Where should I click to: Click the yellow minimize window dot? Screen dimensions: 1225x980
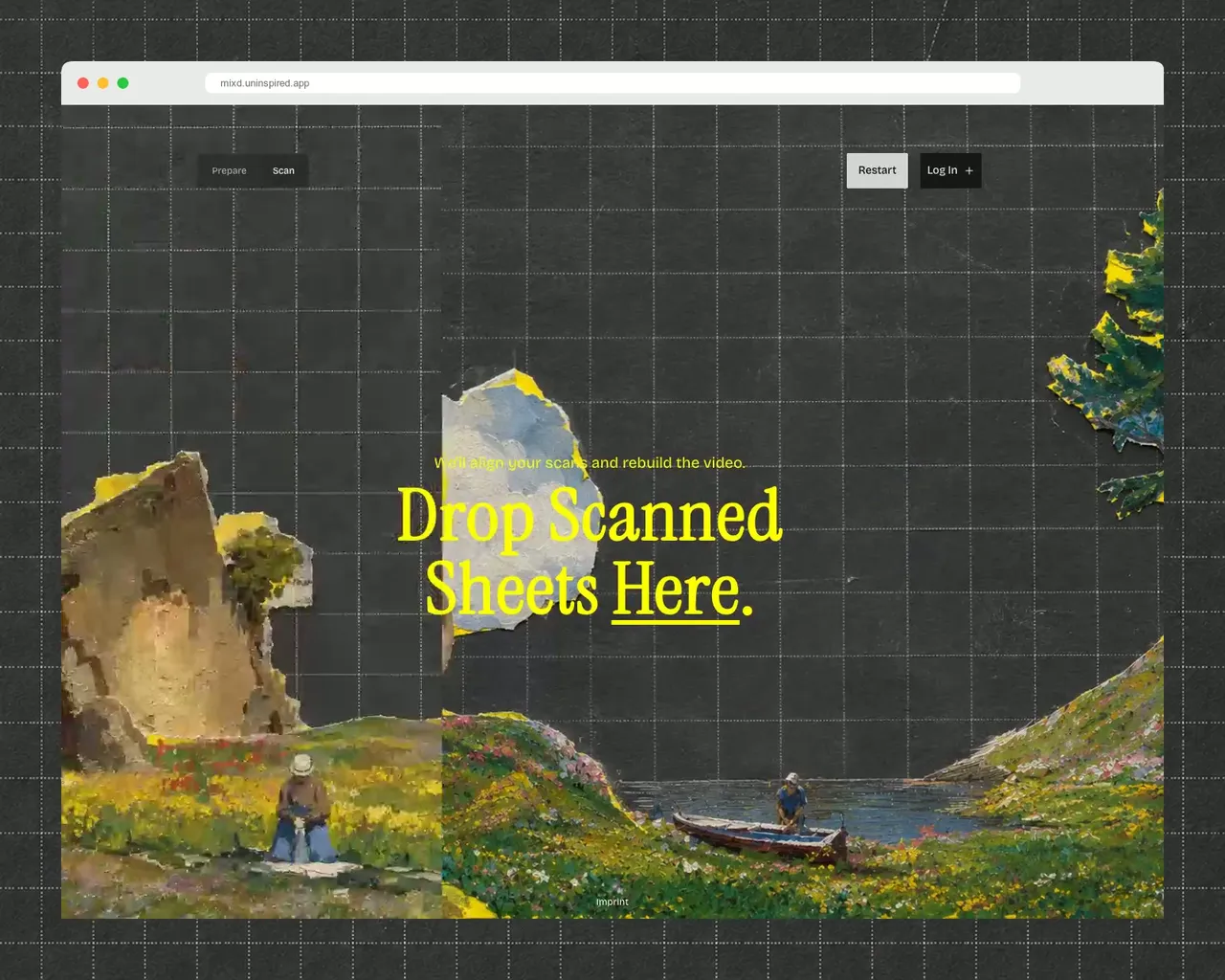pyautogui.click(x=103, y=83)
